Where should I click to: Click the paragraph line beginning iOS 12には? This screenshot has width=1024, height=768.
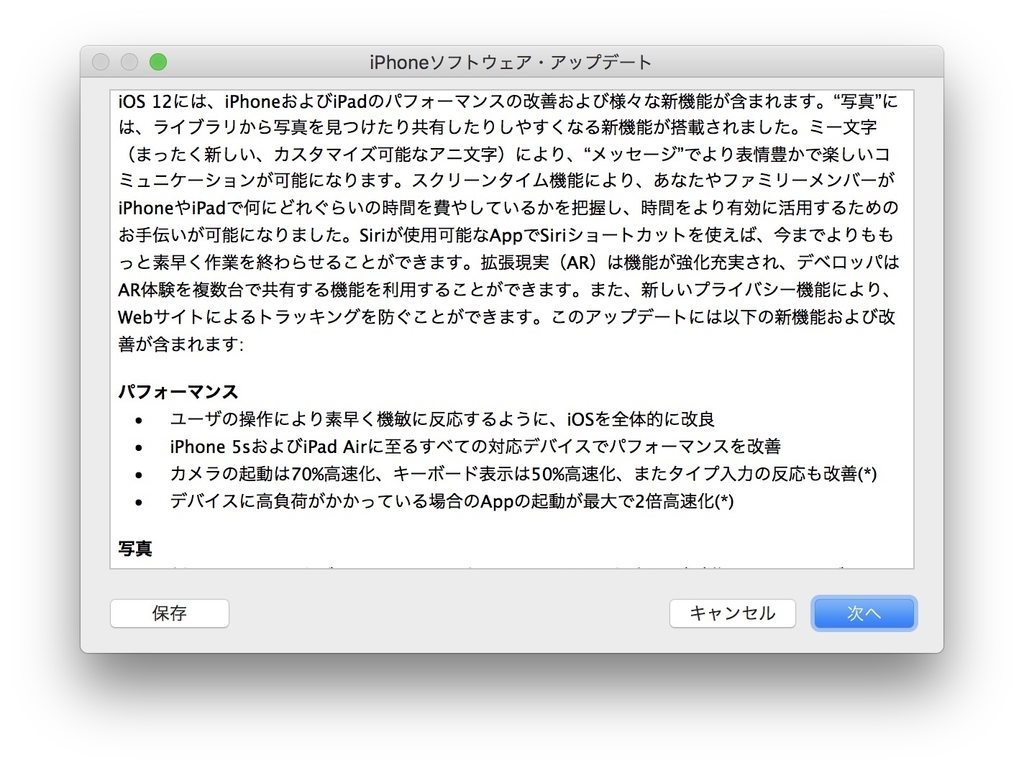click(x=508, y=101)
